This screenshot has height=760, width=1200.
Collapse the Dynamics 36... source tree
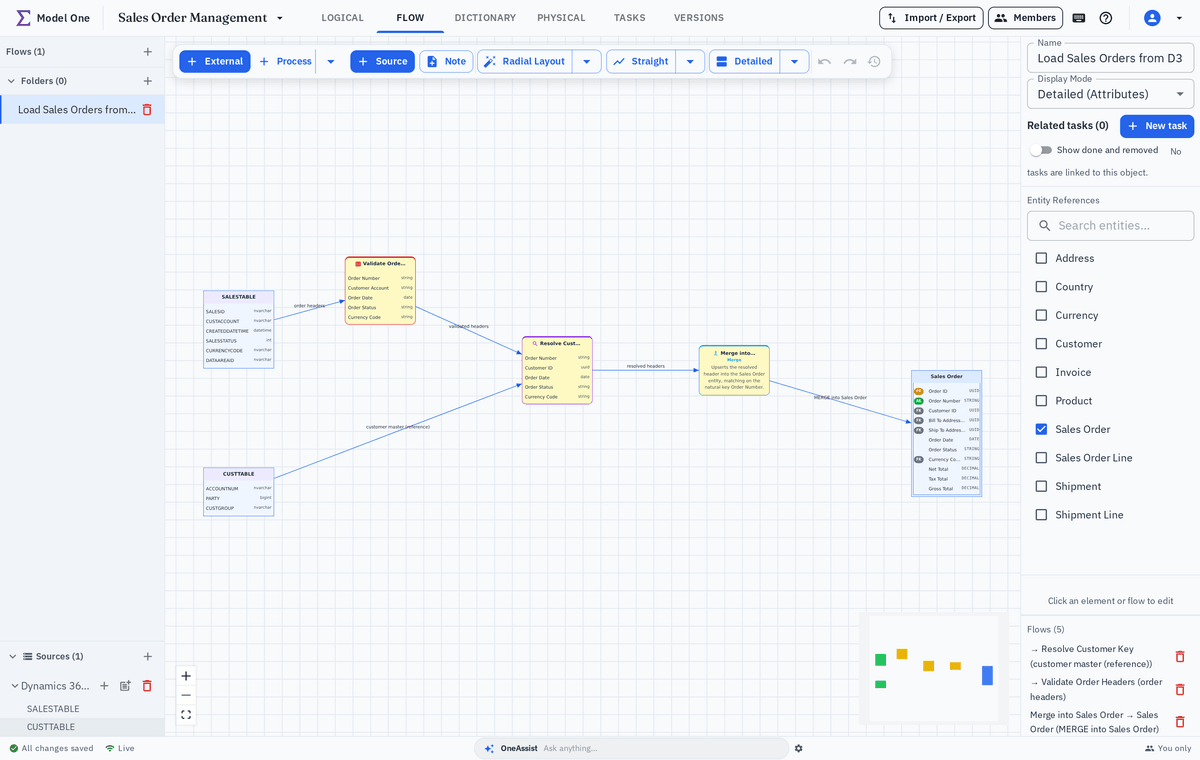tap(14, 686)
